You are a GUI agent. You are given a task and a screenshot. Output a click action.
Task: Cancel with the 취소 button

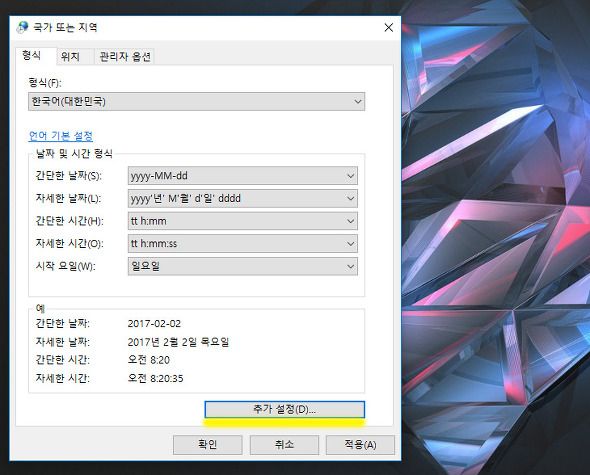284,445
